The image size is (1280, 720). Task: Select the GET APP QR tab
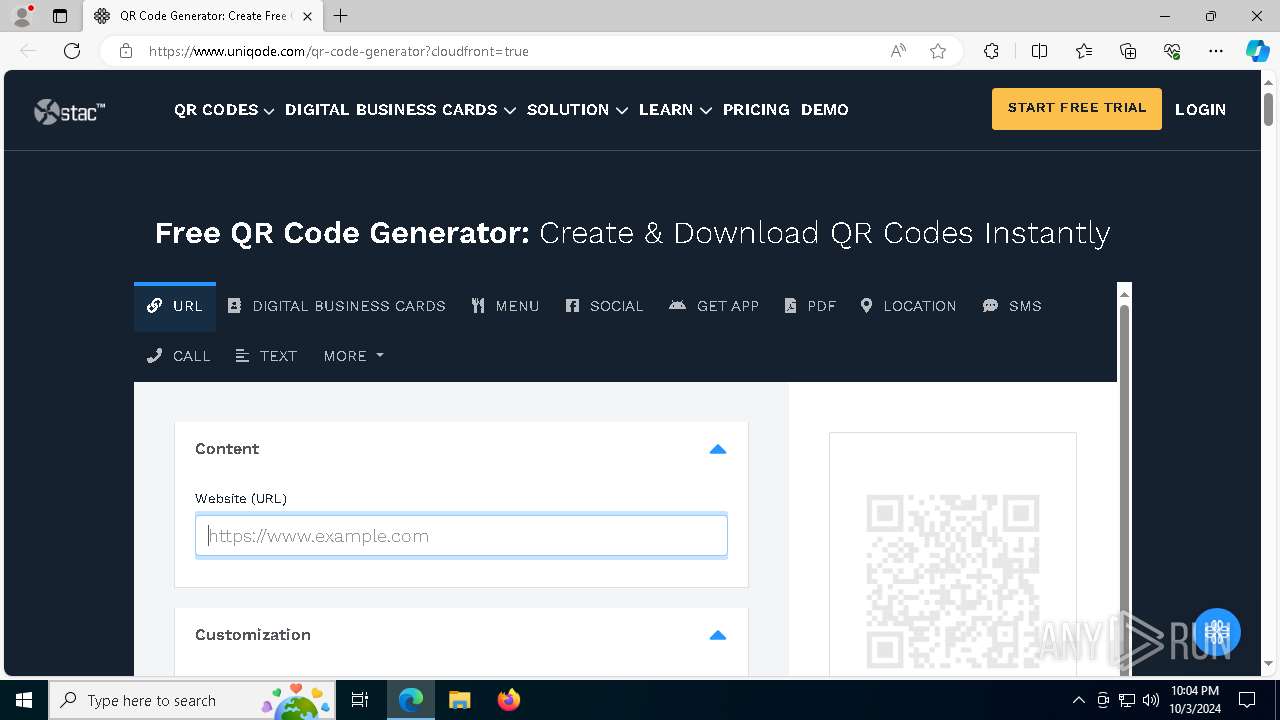coord(714,306)
